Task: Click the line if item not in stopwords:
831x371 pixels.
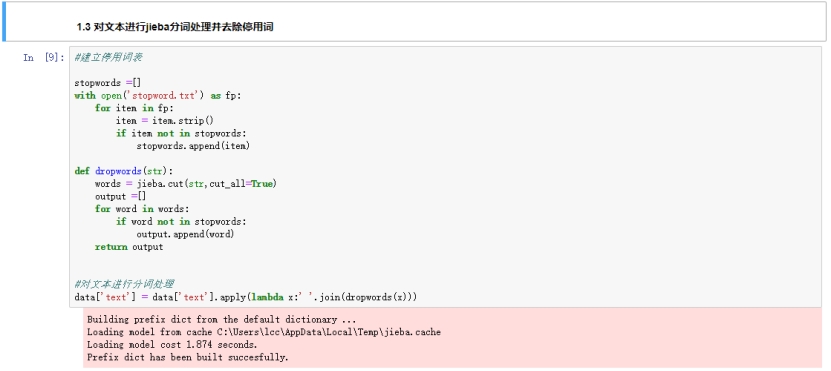Action: (181, 134)
